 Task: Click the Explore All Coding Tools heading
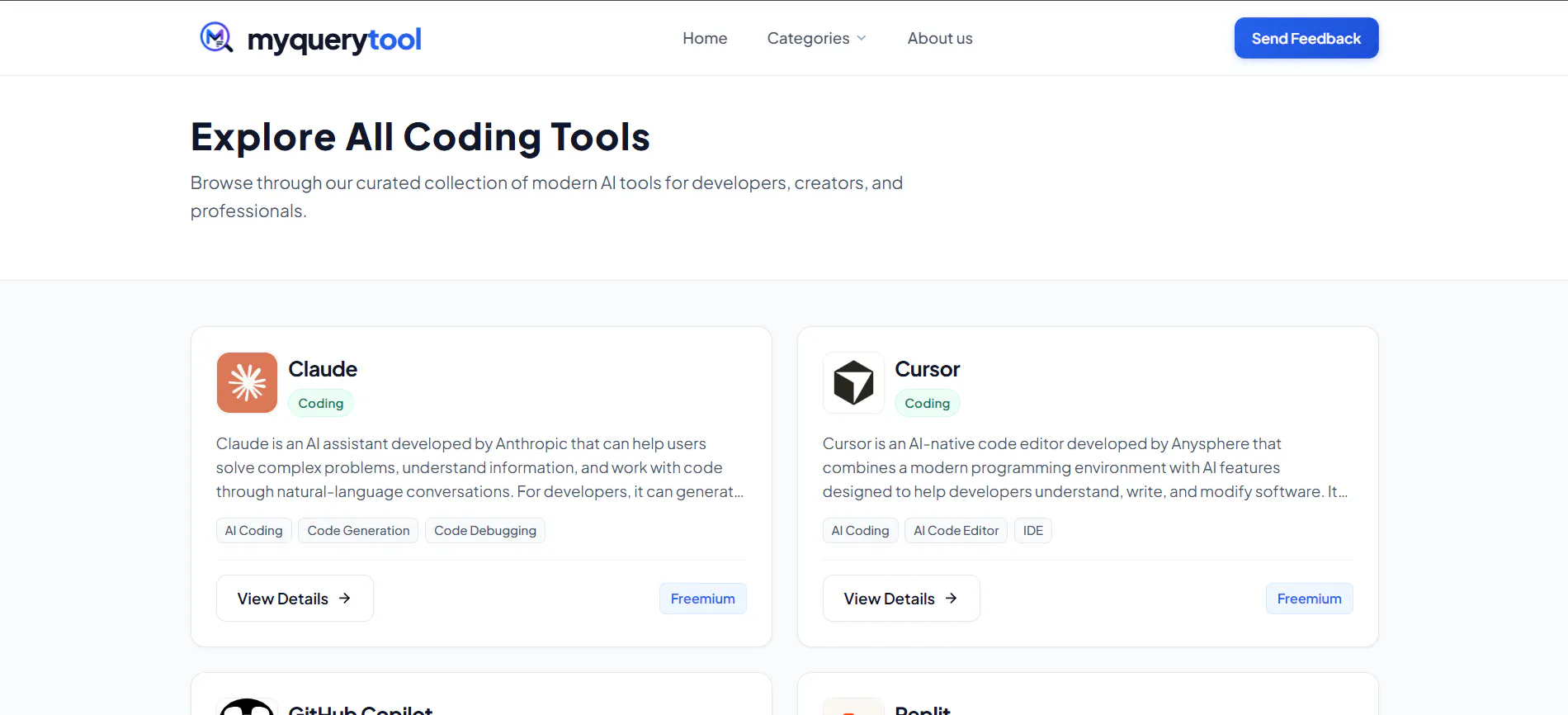click(420, 137)
